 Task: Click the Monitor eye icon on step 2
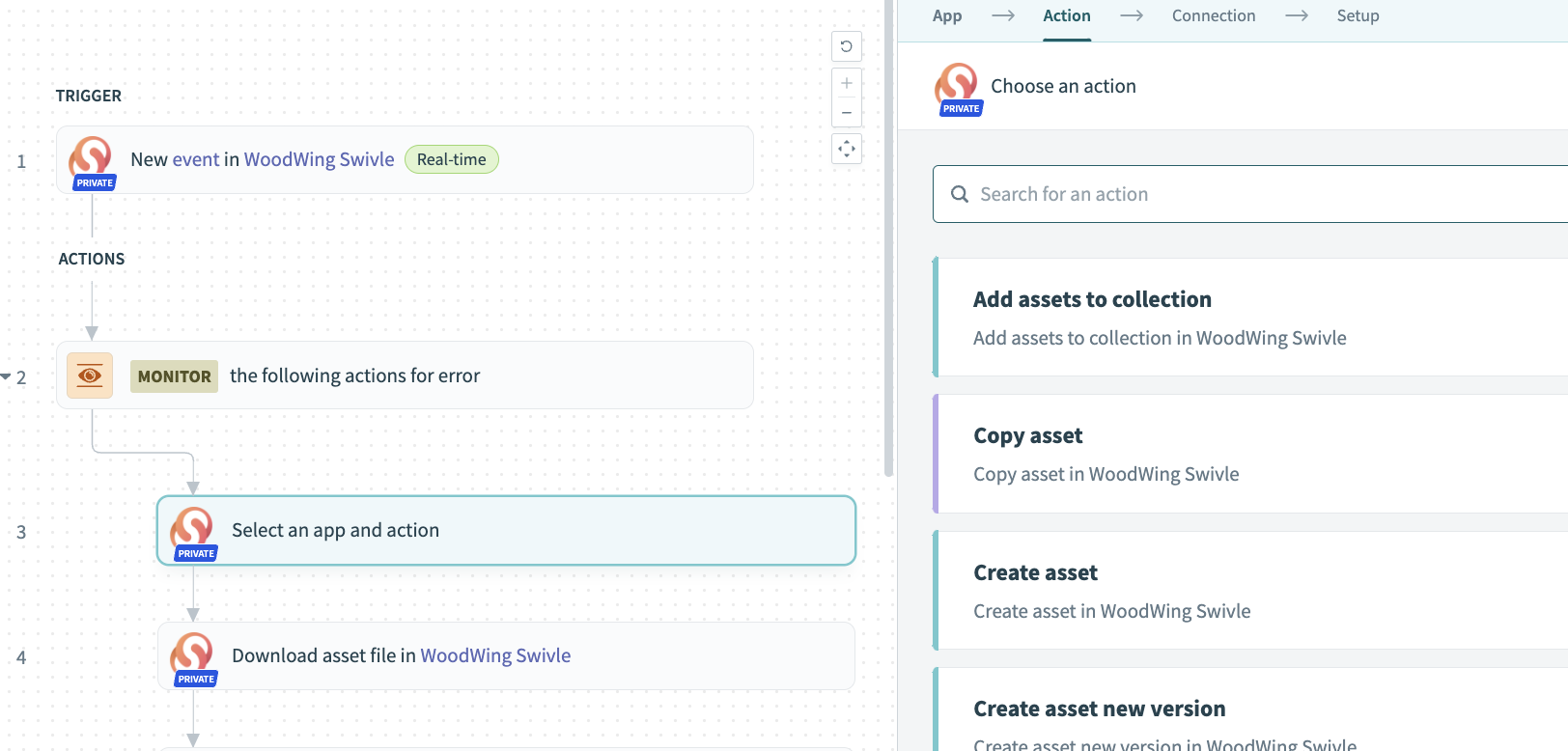[90, 375]
